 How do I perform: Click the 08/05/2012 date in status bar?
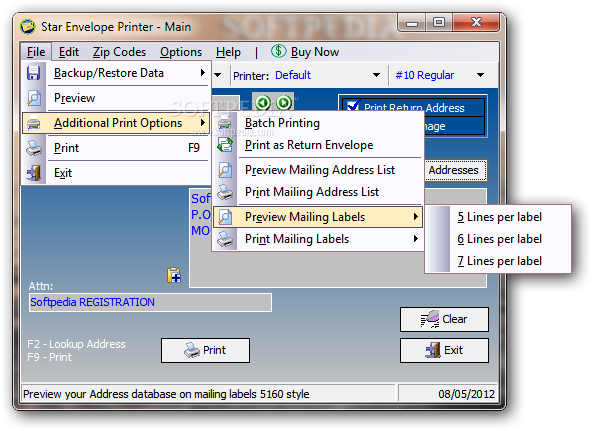466,394
